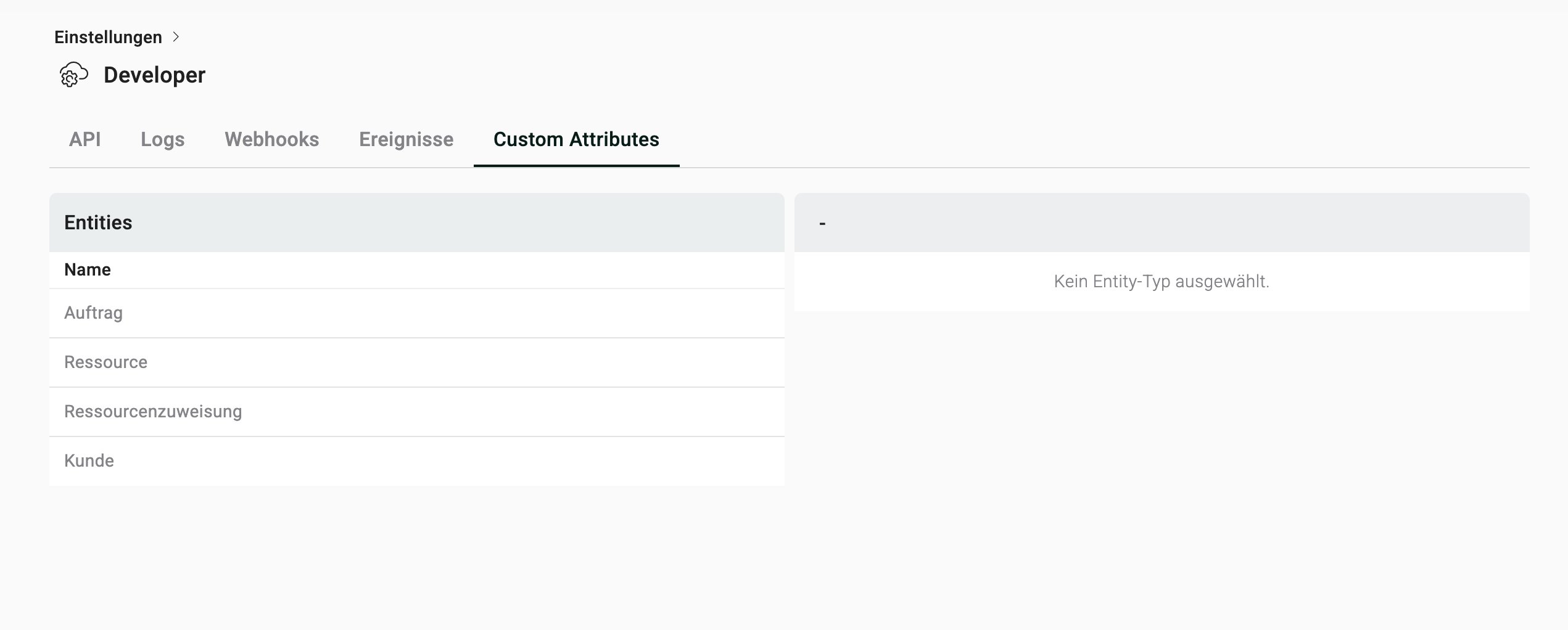Click the 'Kein Entity-Typ ausgewählt.' message
The height and width of the screenshot is (630, 1568).
1162,282
